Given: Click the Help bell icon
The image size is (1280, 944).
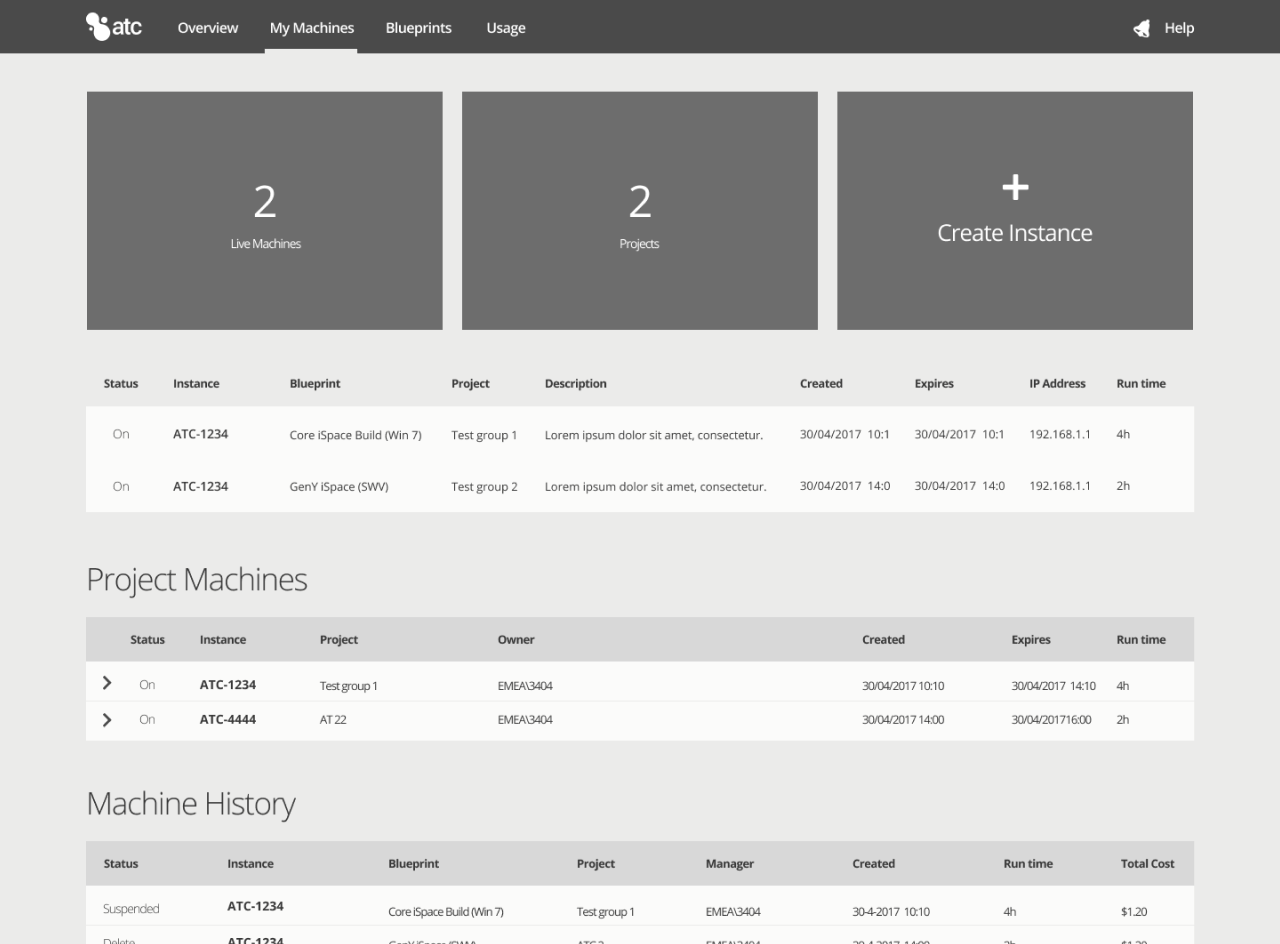Looking at the screenshot, I should tap(1141, 28).
